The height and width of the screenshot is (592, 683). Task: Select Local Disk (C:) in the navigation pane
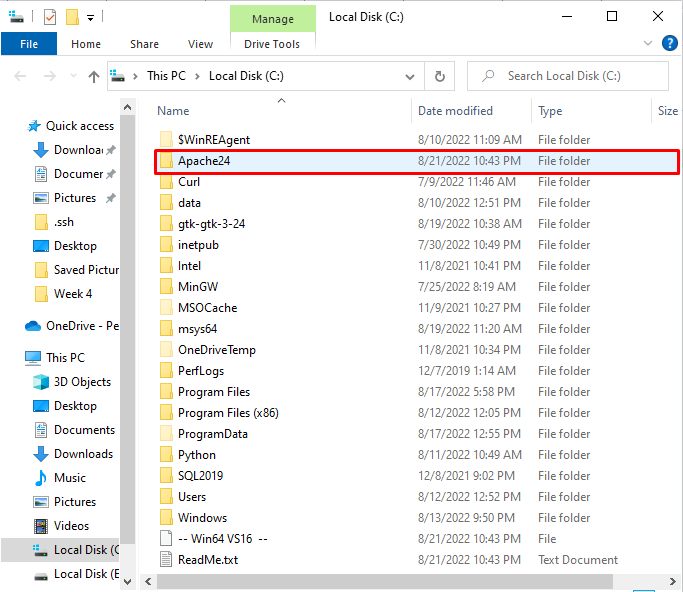click(x=61, y=550)
